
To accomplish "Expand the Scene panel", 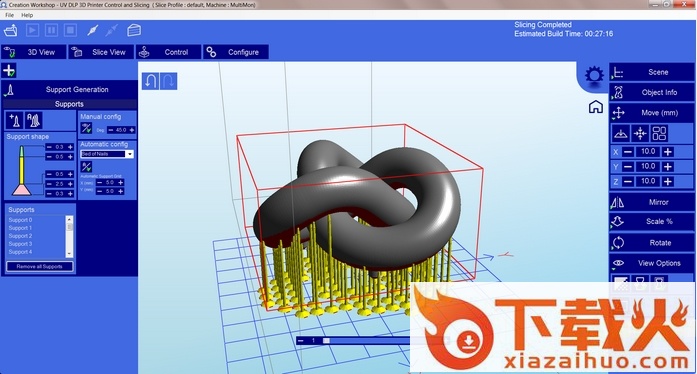I will click(652, 72).
